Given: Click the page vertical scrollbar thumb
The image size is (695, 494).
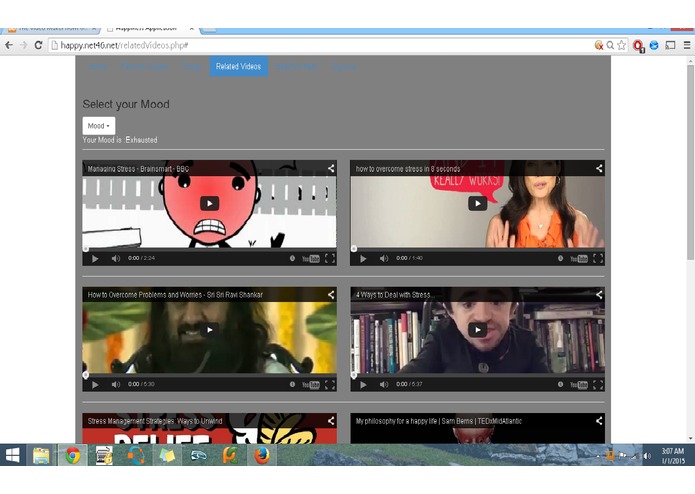Looking at the screenshot, I should (x=690, y=162).
